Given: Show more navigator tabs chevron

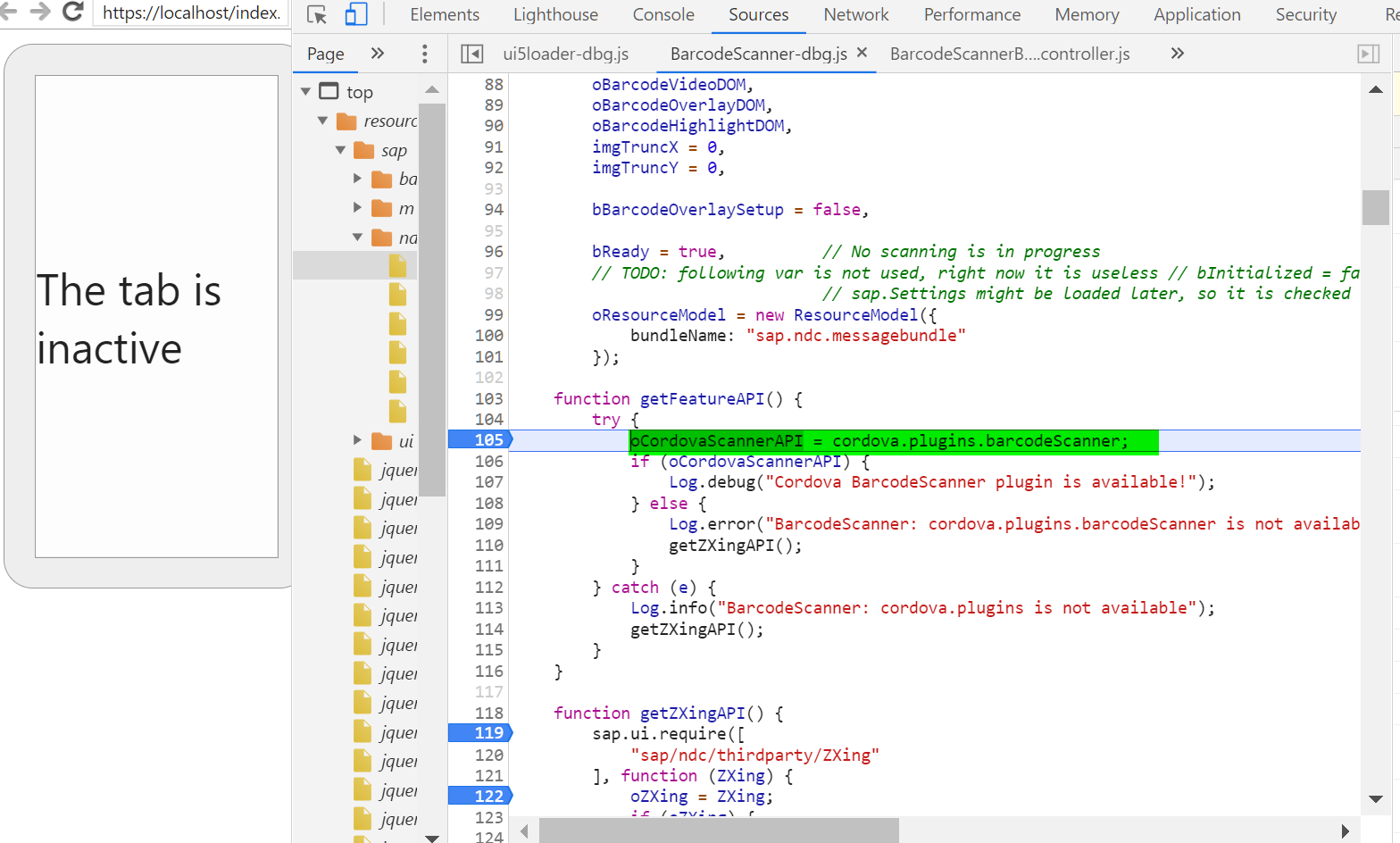Looking at the screenshot, I should 378,54.
